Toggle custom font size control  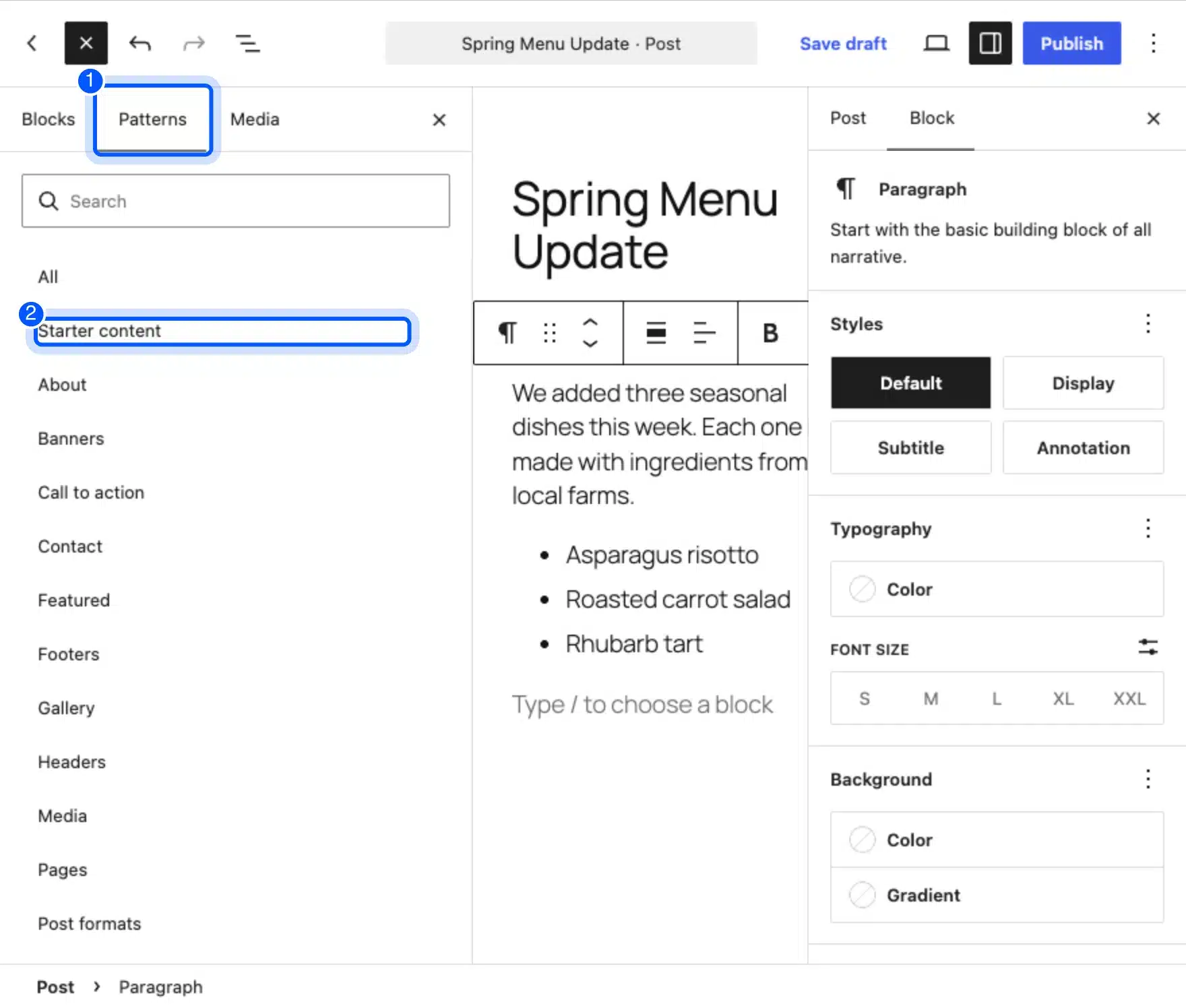[x=1148, y=648]
